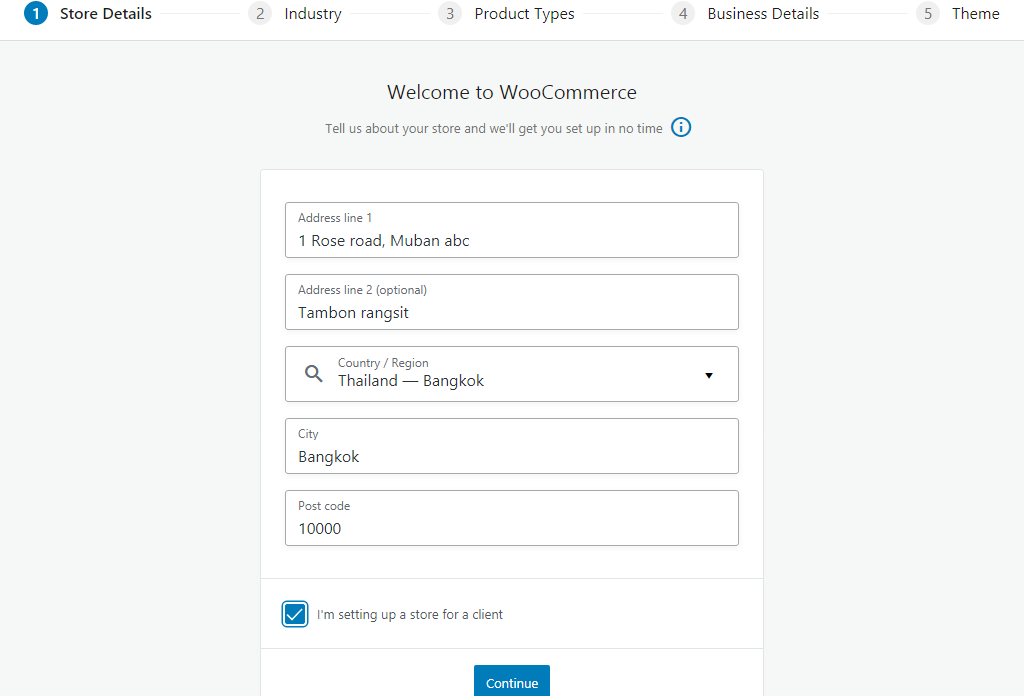Click the magnifier icon in Country field
1024x696 pixels.
tap(314, 374)
